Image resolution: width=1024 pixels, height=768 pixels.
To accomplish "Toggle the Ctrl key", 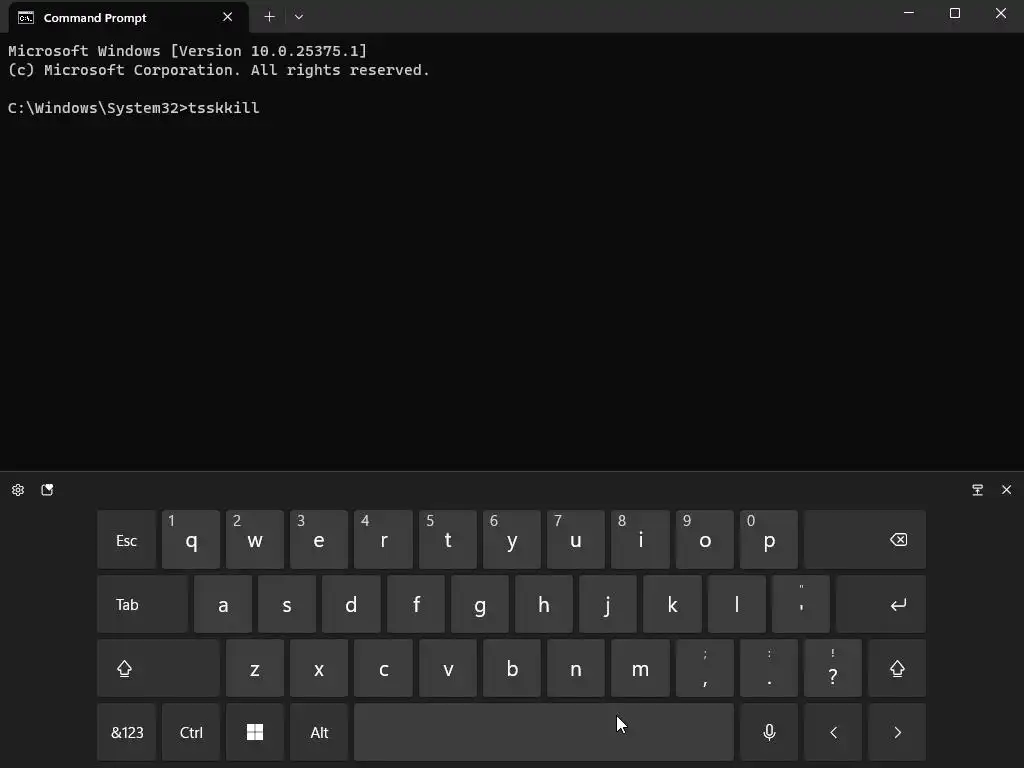I will coord(191,732).
